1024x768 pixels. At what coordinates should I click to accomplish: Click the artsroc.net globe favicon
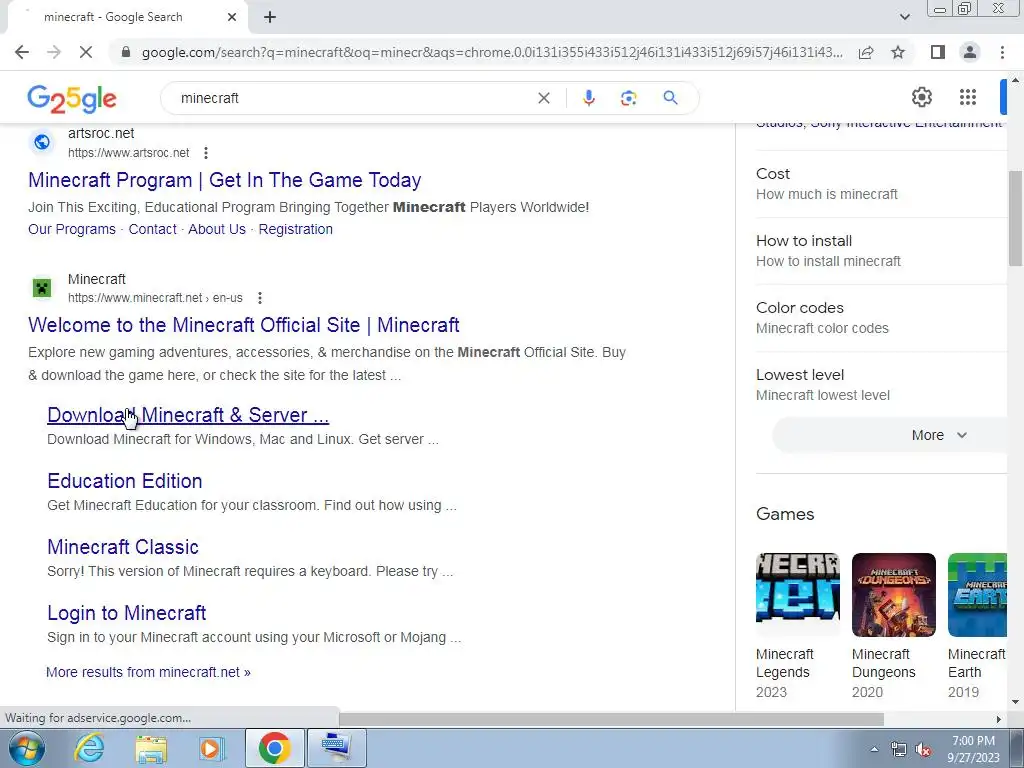[x=42, y=142]
